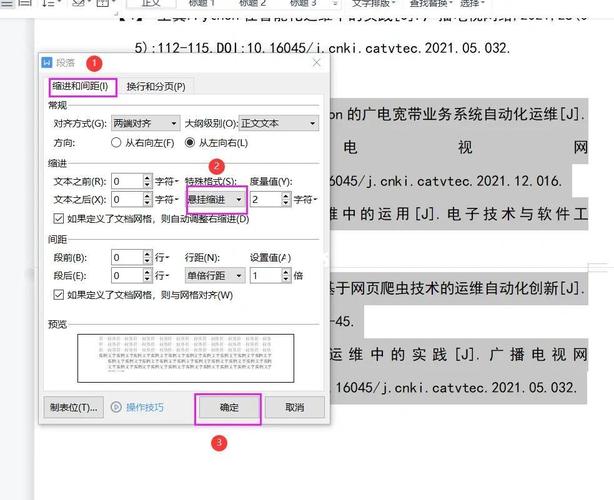Open the 制表位(T)... settings button

74,407
